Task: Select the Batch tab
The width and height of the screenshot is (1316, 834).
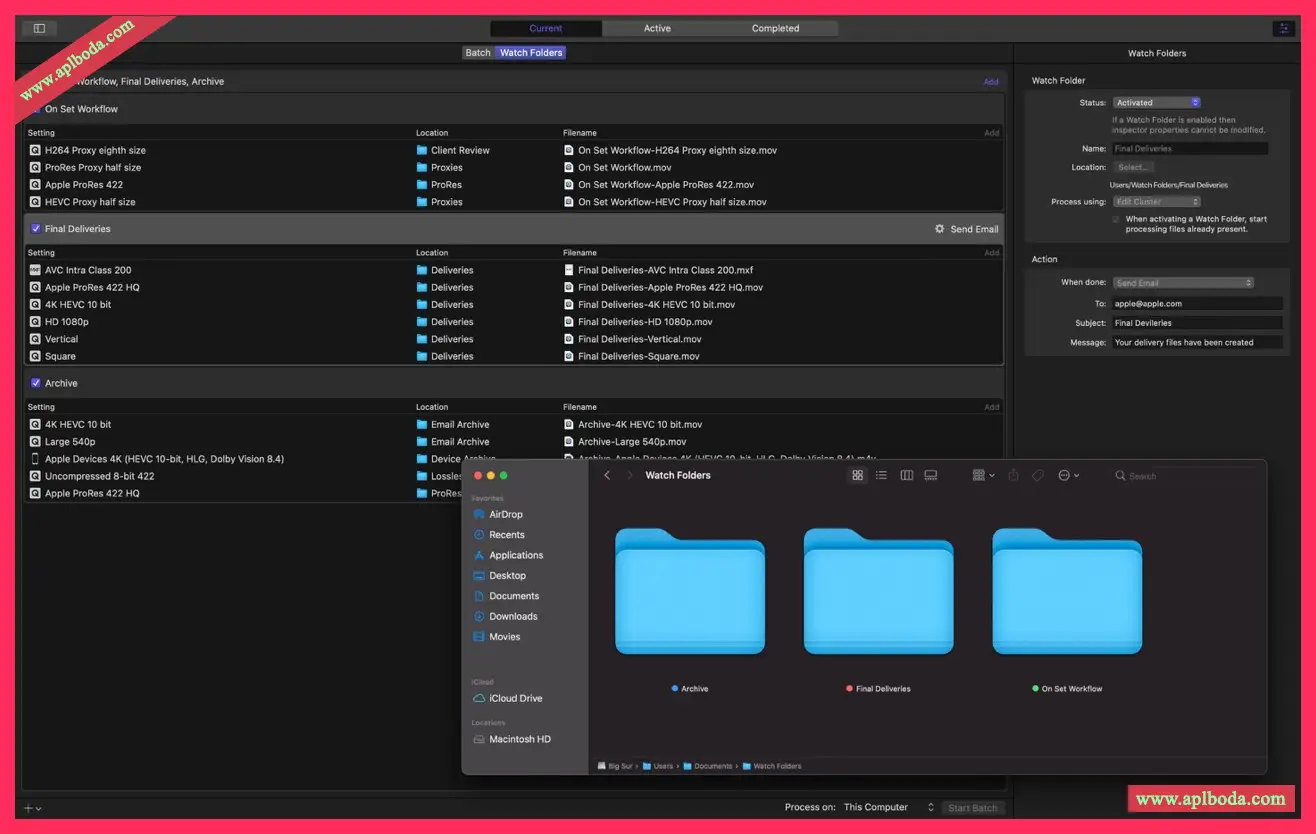Action: pyautogui.click(x=478, y=53)
